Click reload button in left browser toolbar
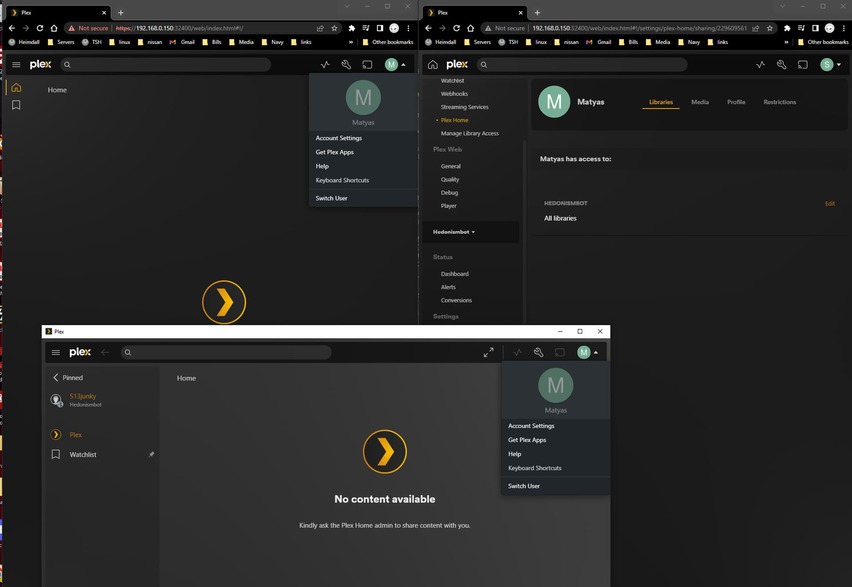The image size is (852, 587). [x=40, y=28]
